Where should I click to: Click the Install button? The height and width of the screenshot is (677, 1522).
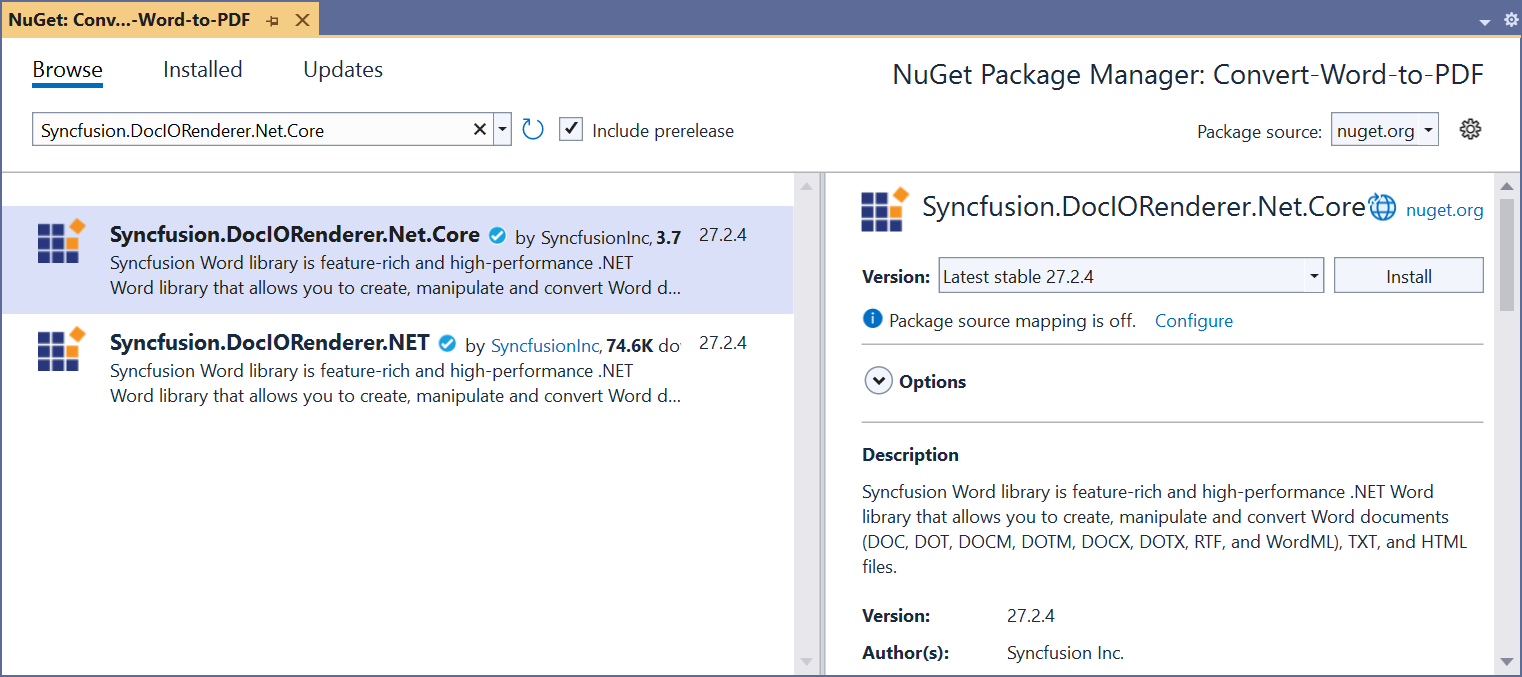[x=1409, y=275]
